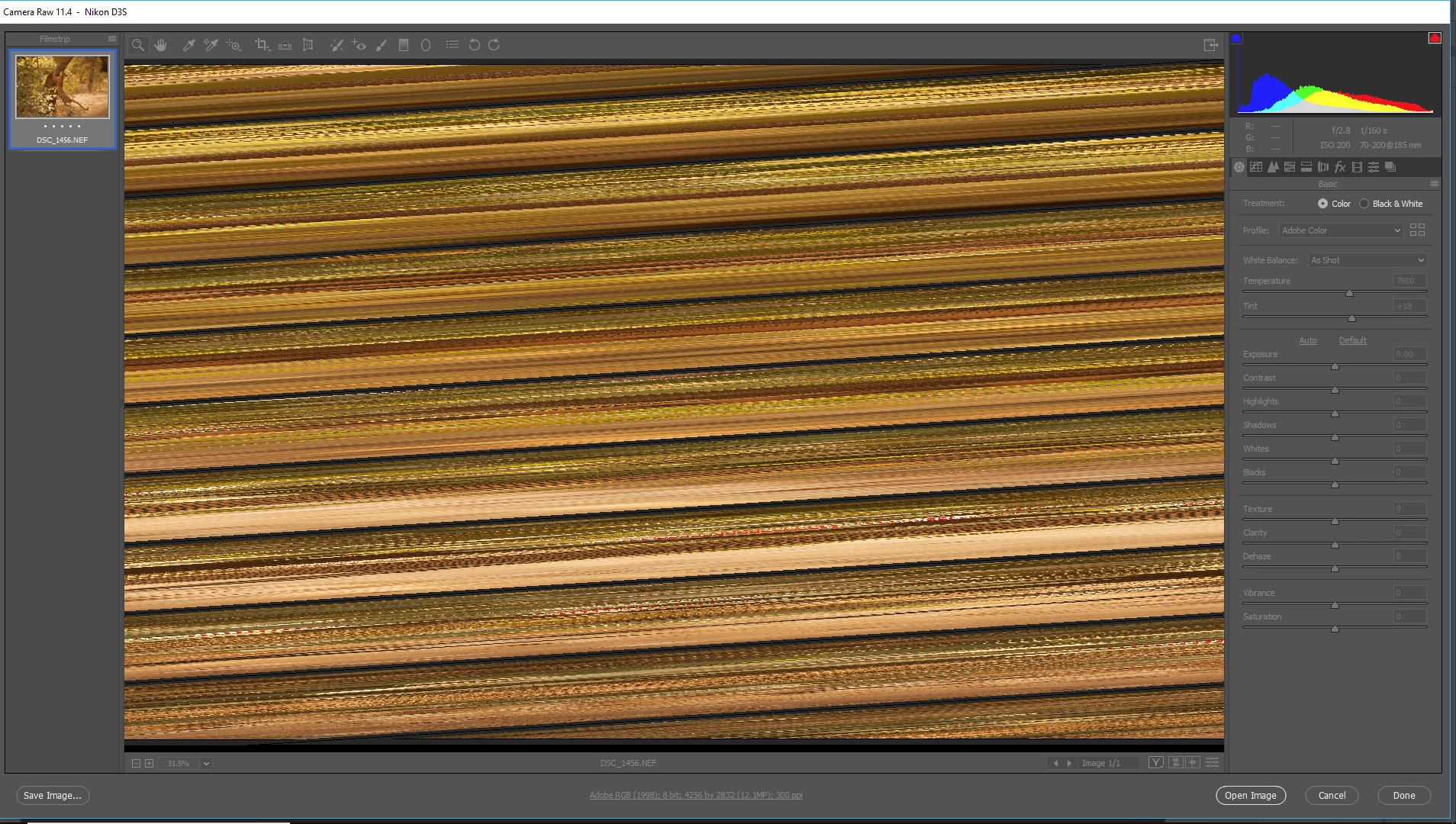Open the Profile dropdown showing Adobe Color

point(1341,230)
